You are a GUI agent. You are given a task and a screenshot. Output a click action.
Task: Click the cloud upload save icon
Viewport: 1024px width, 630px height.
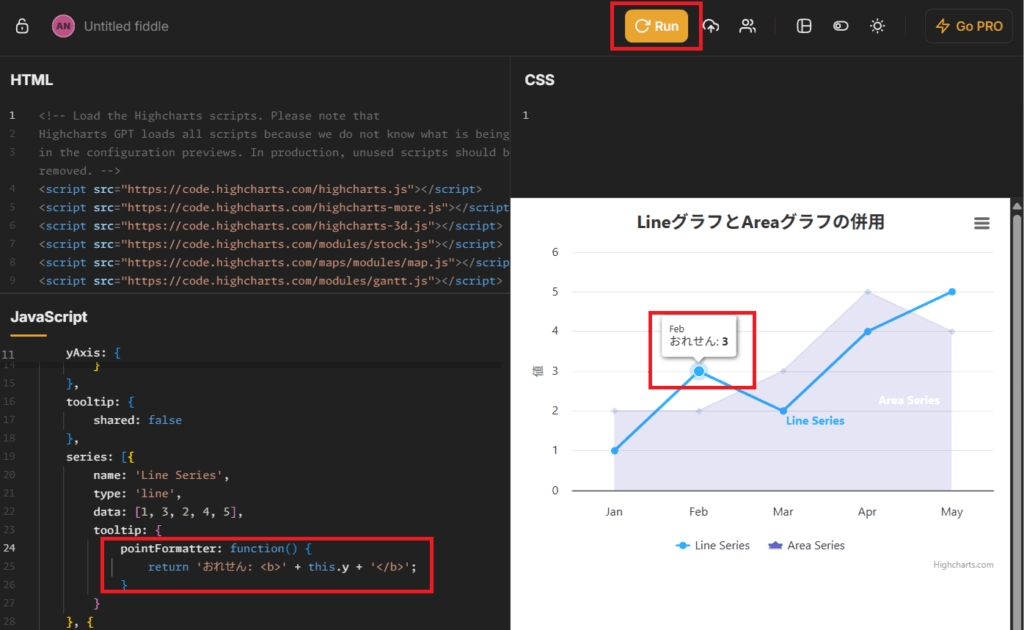tap(711, 26)
